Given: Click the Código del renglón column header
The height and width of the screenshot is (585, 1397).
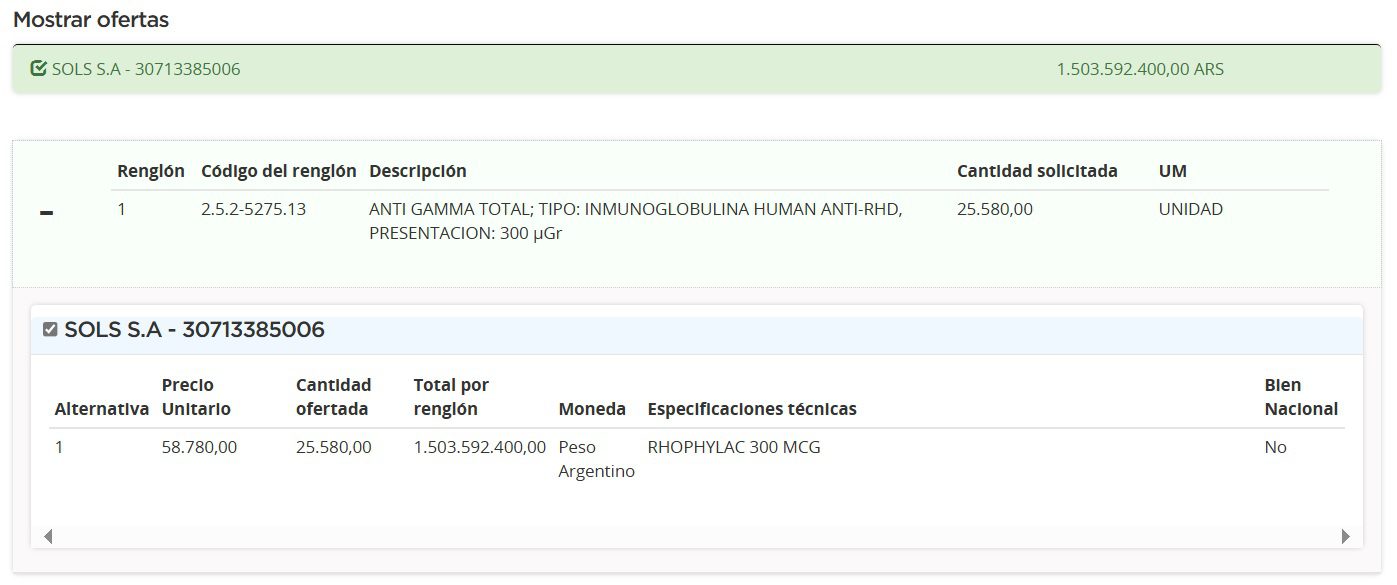Looking at the screenshot, I should tap(278, 171).
